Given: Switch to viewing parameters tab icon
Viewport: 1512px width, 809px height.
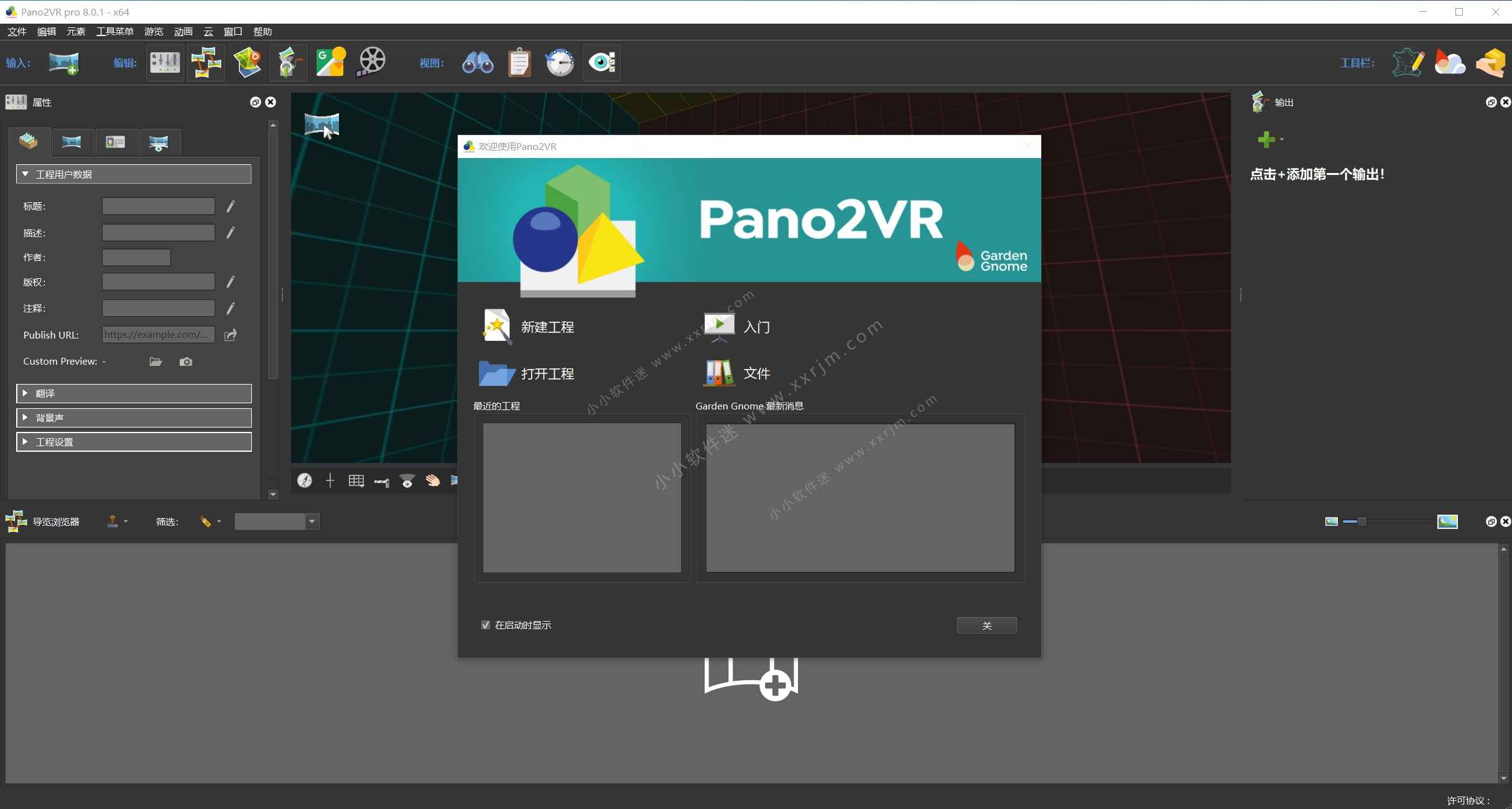Looking at the screenshot, I should tap(159, 142).
